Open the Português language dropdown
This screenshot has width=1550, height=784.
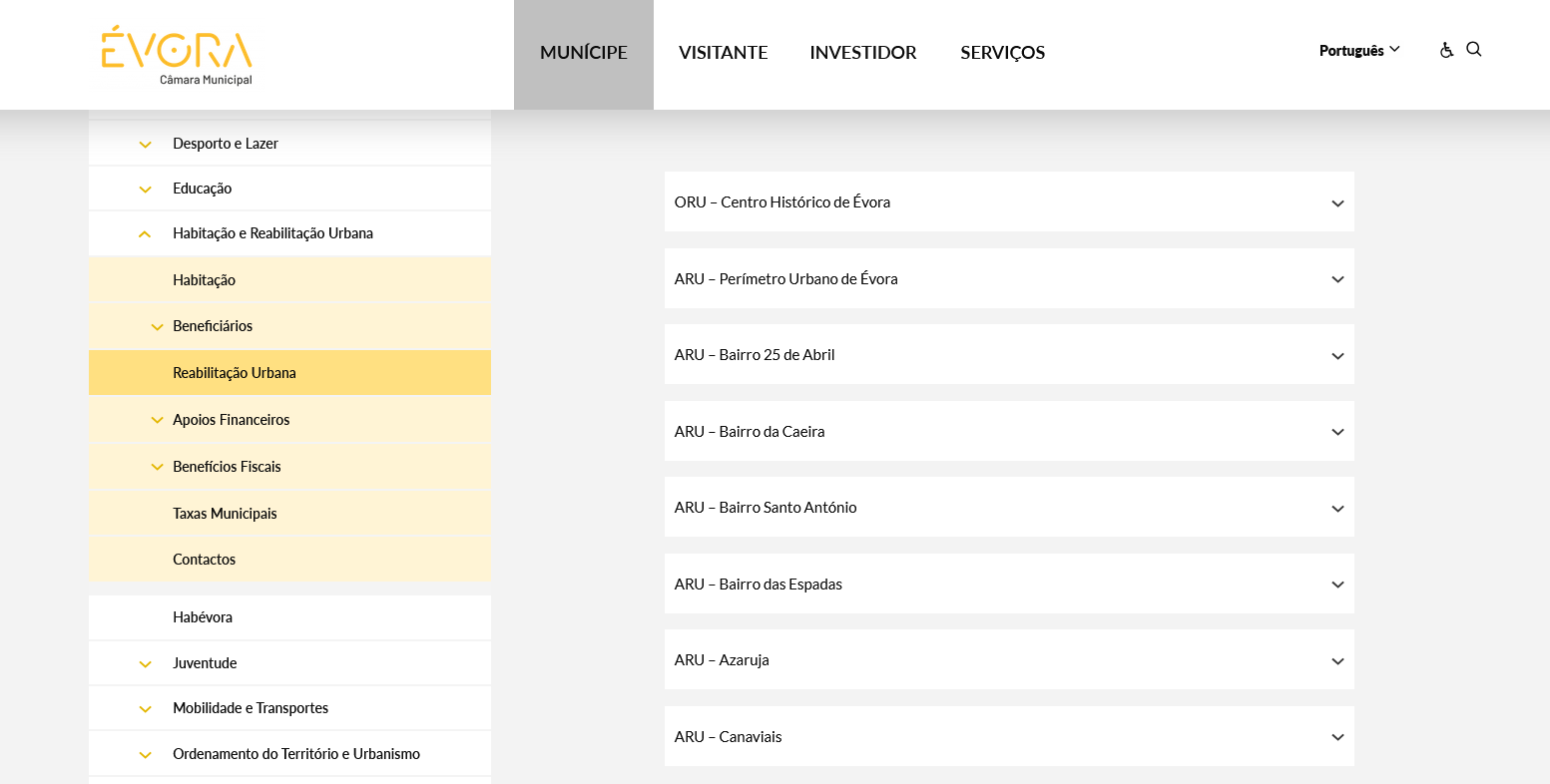[x=1359, y=50]
